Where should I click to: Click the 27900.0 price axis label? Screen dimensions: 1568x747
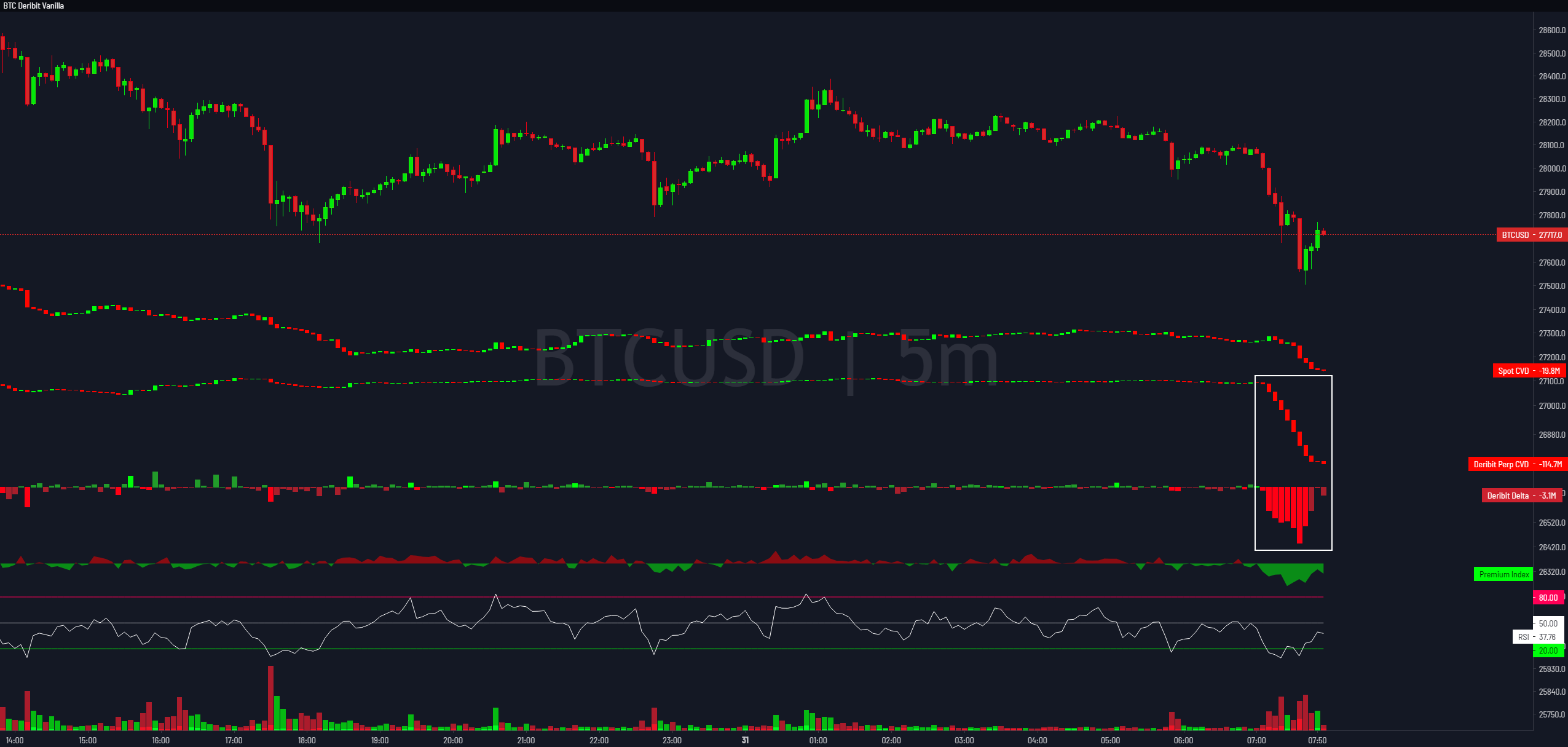click(1552, 192)
